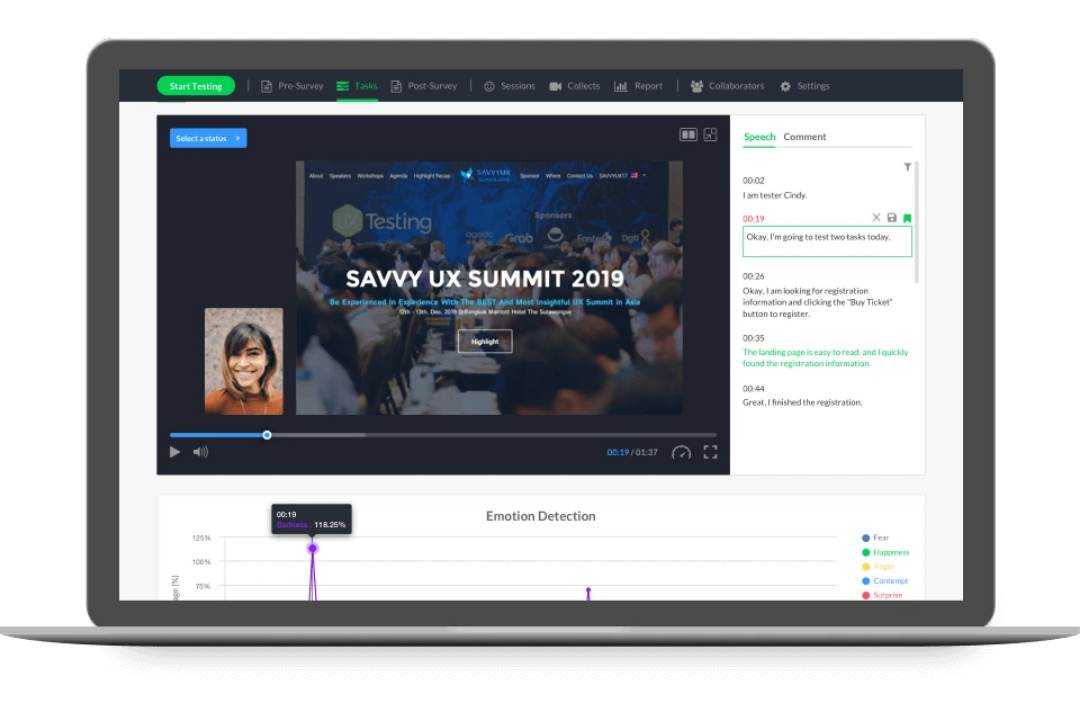Click the sadness peak point at 00:19
This screenshot has width=1080, height=720.
(313, 548)
